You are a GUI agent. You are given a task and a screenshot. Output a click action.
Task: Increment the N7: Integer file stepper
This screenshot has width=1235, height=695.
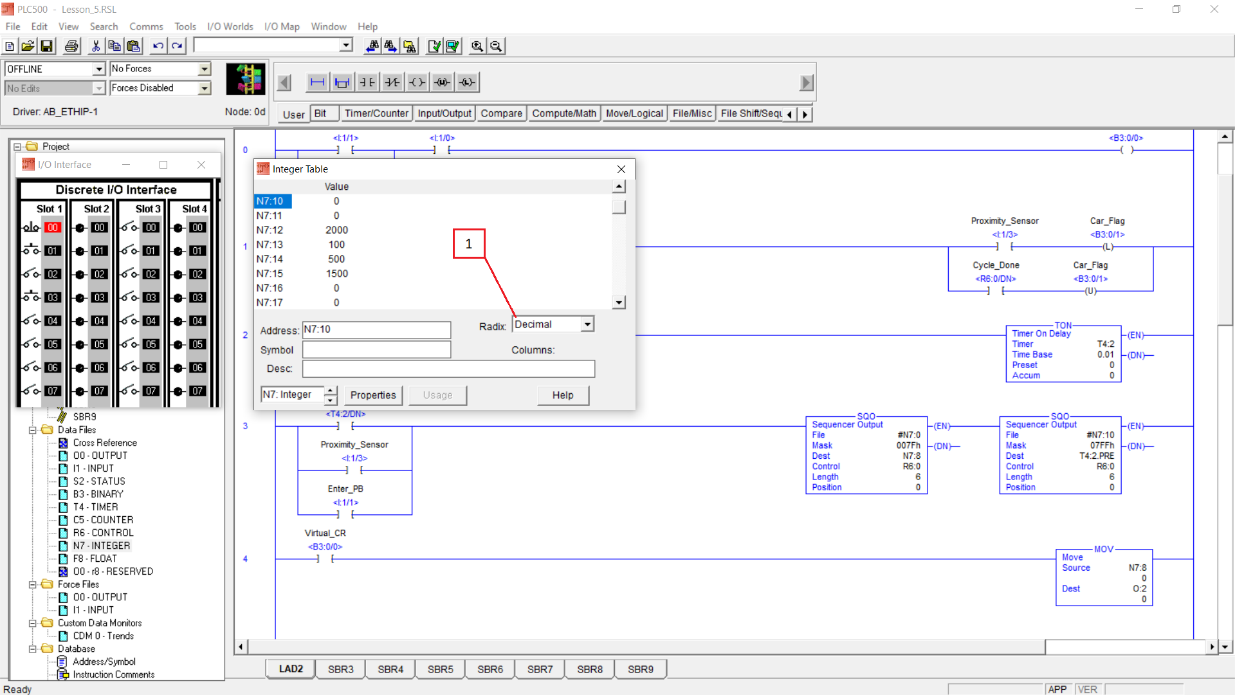click(x=331, y=390)
